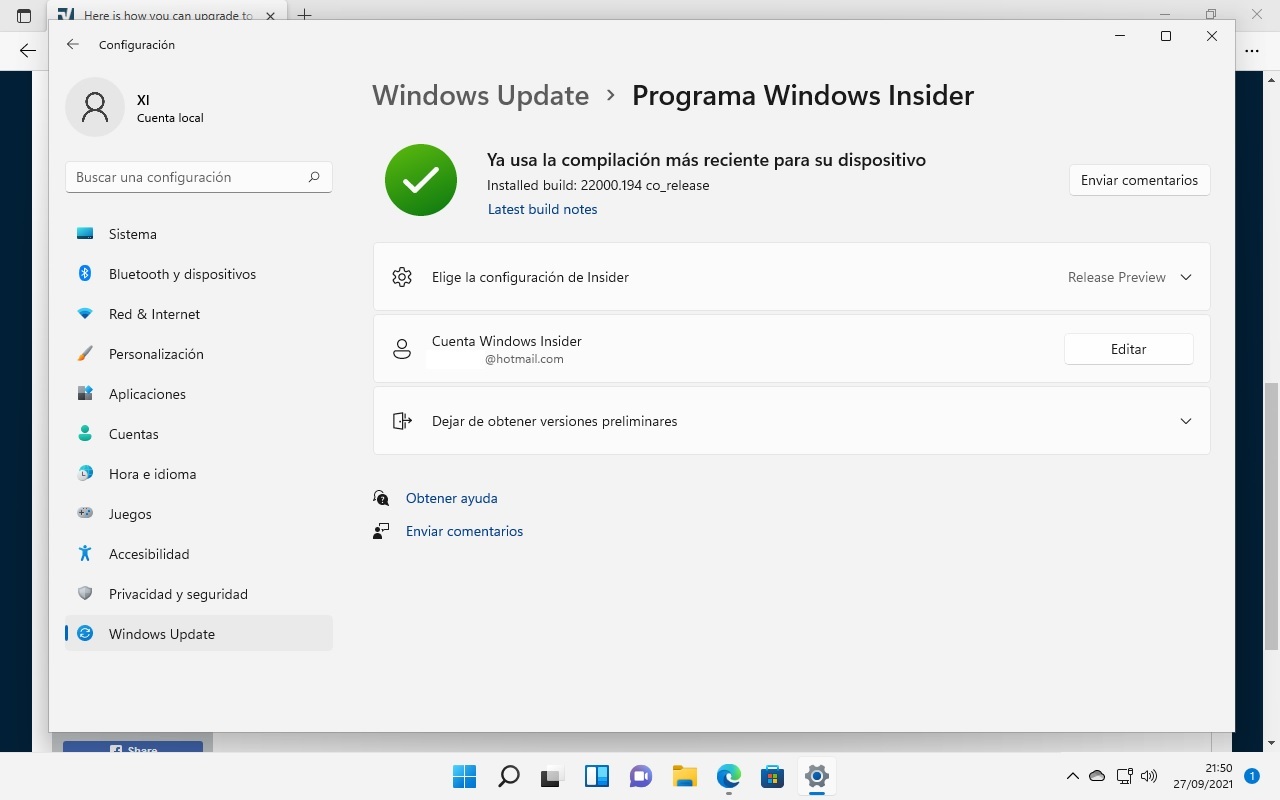Click the search magnifier icon in settings
The width and height of the screenshot is (1280, 800).
pyautogui.click(x=314, y=177)
